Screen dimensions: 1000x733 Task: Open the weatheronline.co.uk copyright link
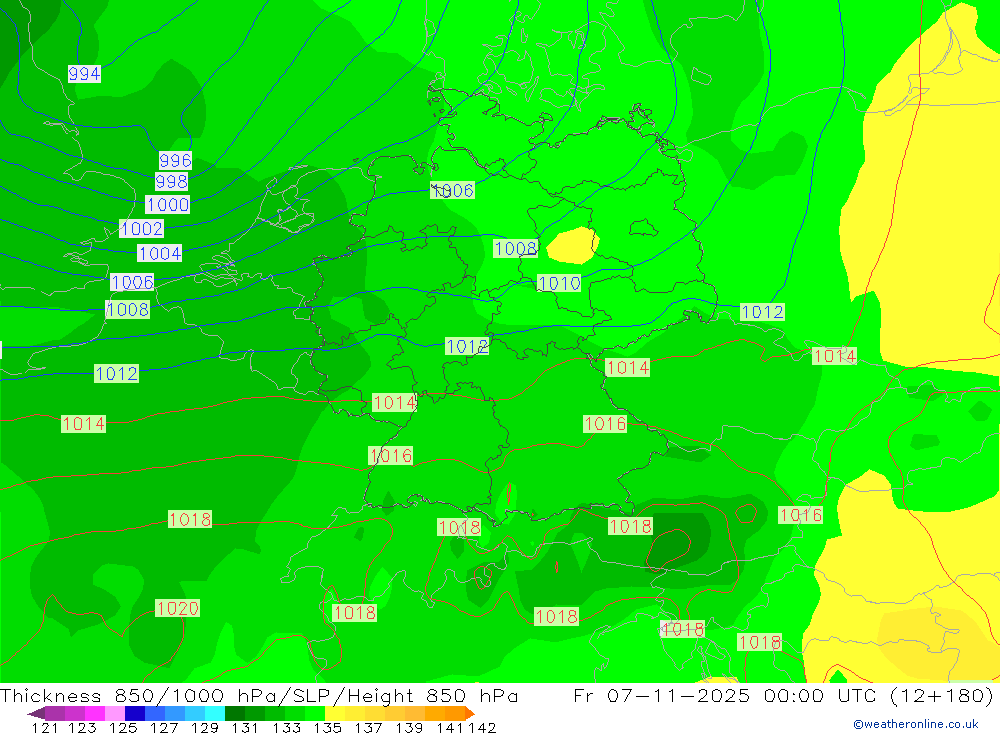(x=916, y=724)
